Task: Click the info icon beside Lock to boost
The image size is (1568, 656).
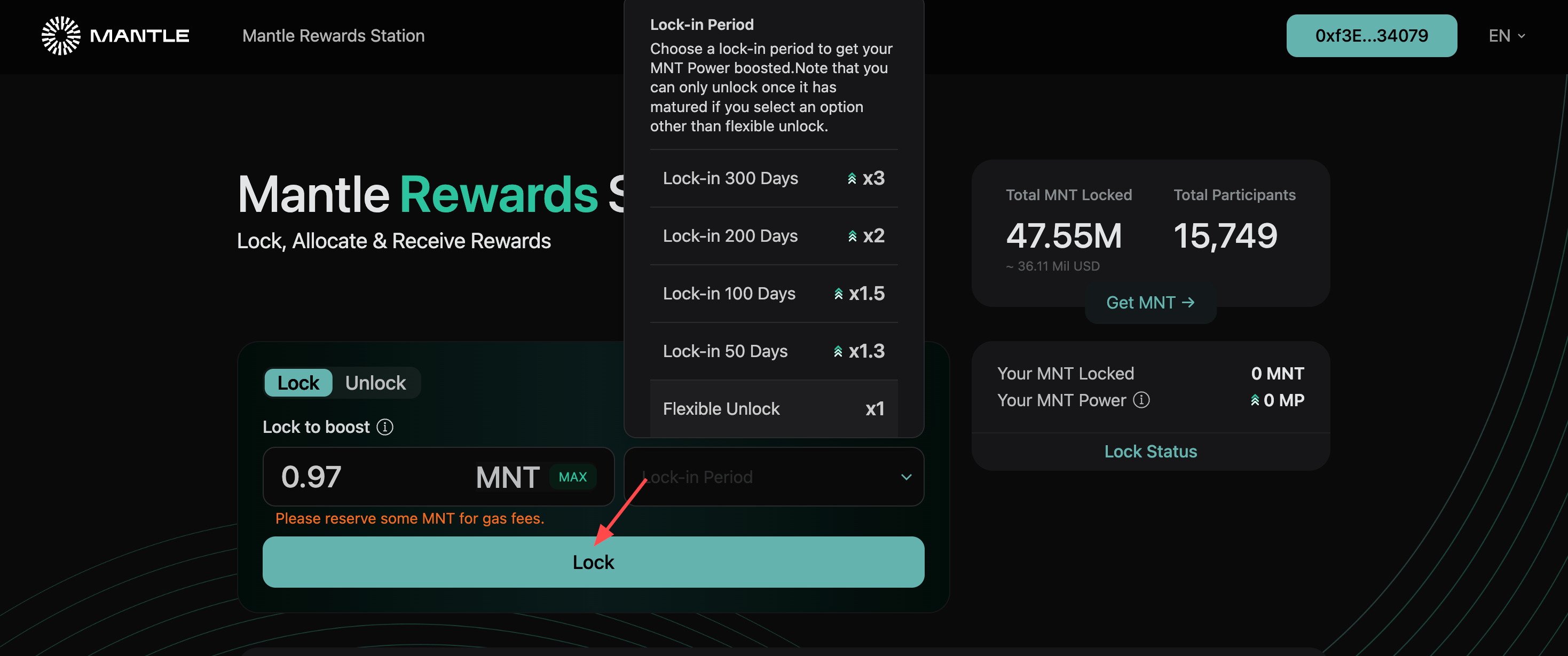Action: [x=385, y=427]
